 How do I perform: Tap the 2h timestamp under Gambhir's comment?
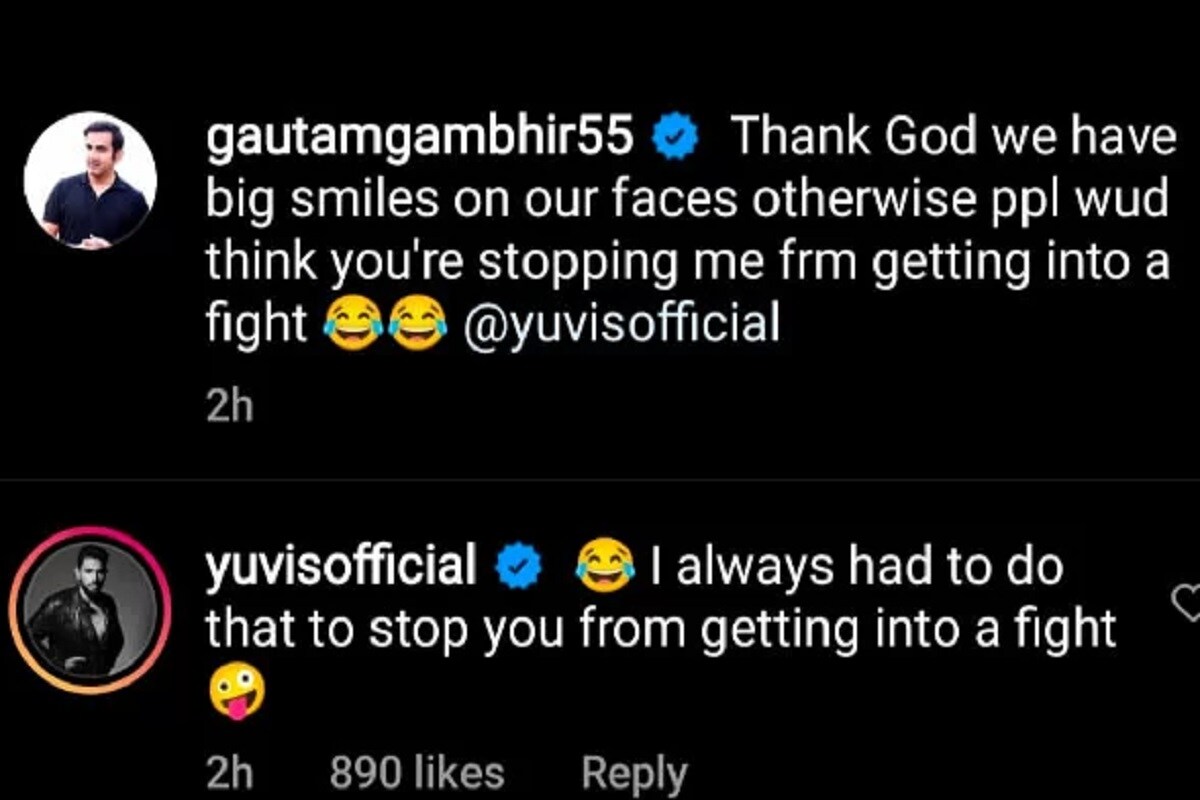click(229, 409)
